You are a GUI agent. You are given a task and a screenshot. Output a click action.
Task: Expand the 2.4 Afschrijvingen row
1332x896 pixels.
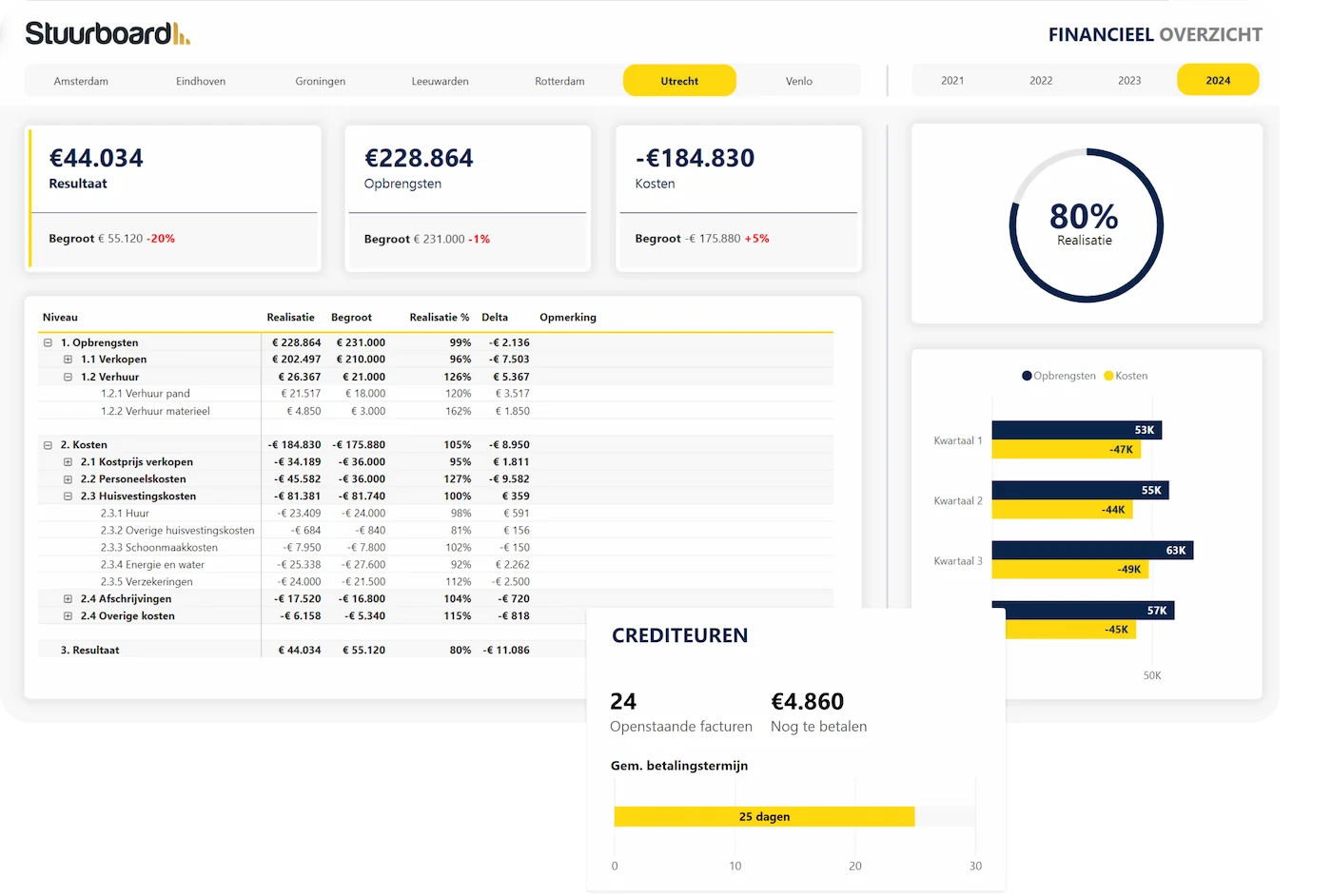tap(68, 598)
